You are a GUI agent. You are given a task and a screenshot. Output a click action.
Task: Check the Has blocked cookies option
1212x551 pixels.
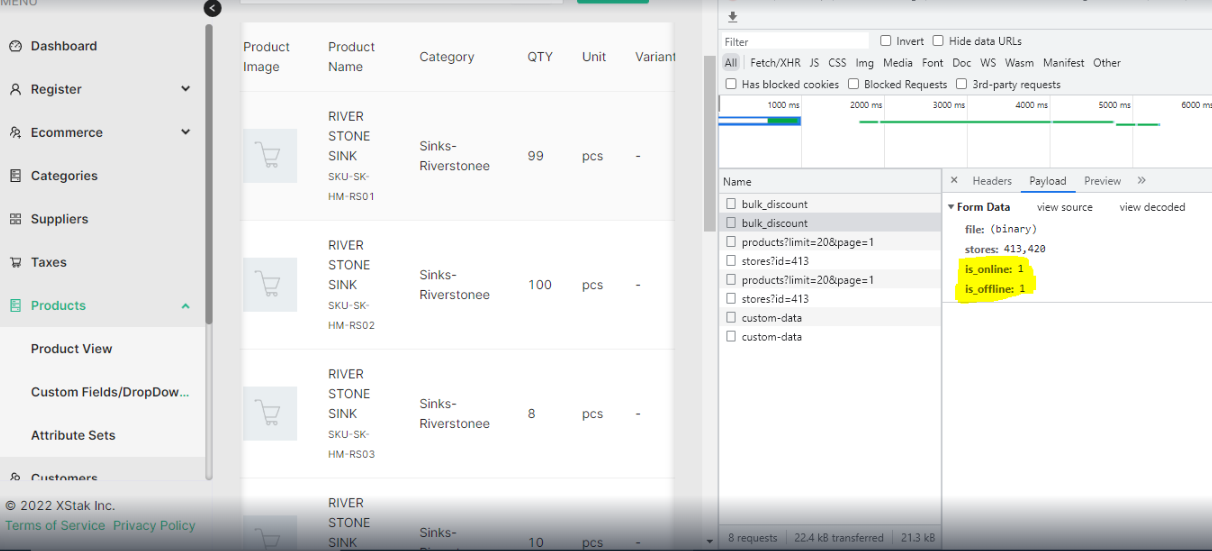pos(731,84)
